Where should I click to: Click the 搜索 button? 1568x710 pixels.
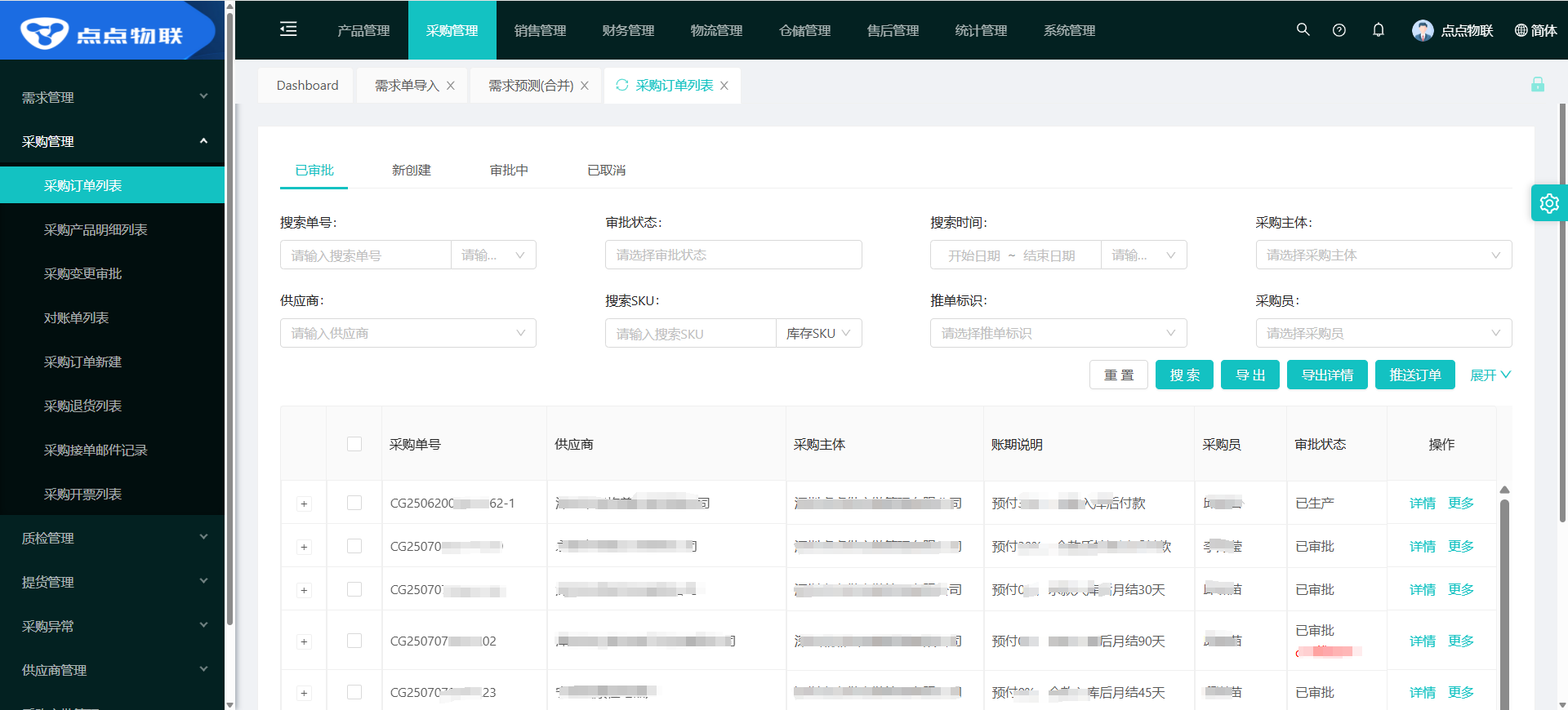click(1184, 375)
